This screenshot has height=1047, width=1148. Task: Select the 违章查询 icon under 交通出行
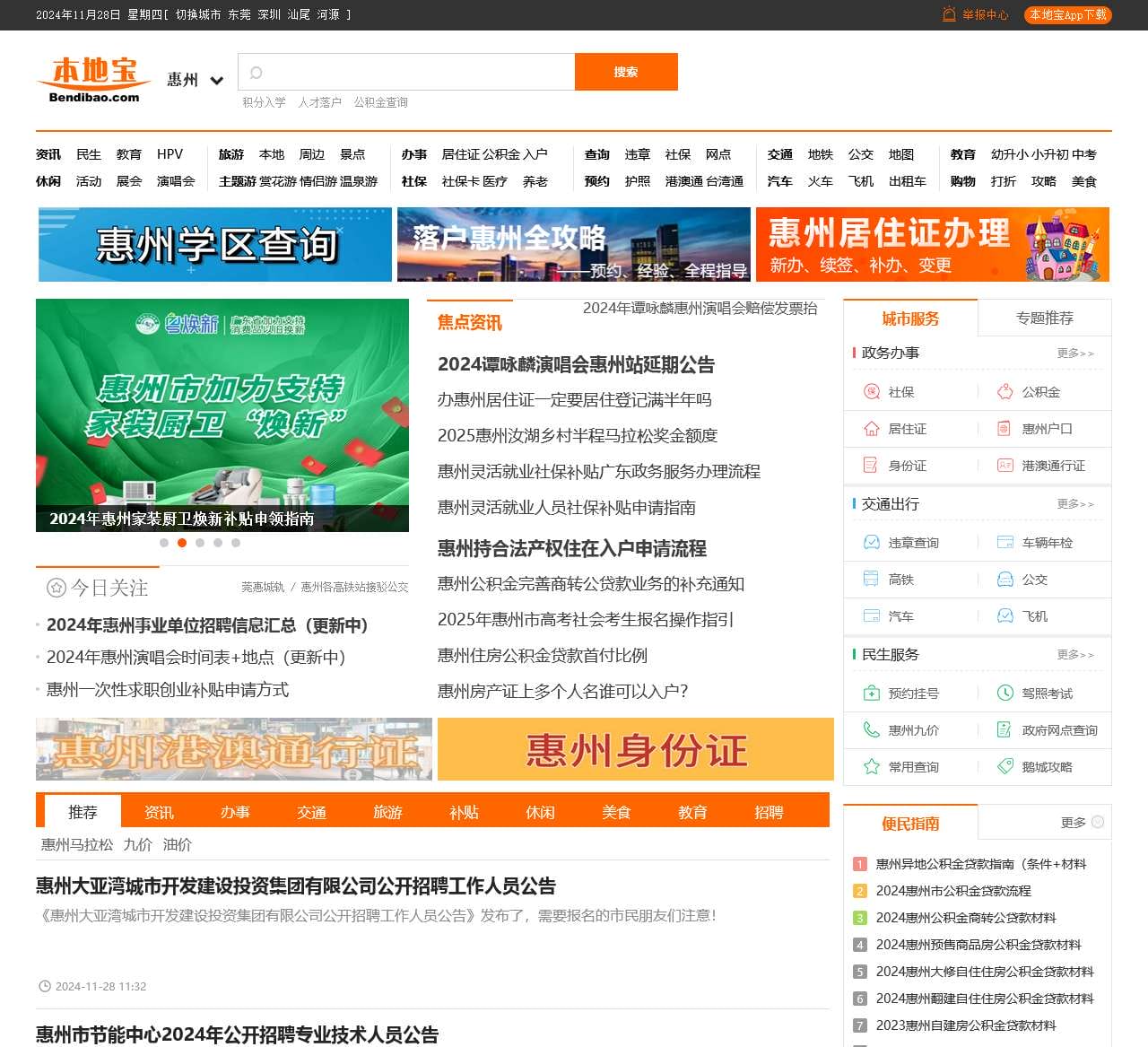tap(870, 542)
